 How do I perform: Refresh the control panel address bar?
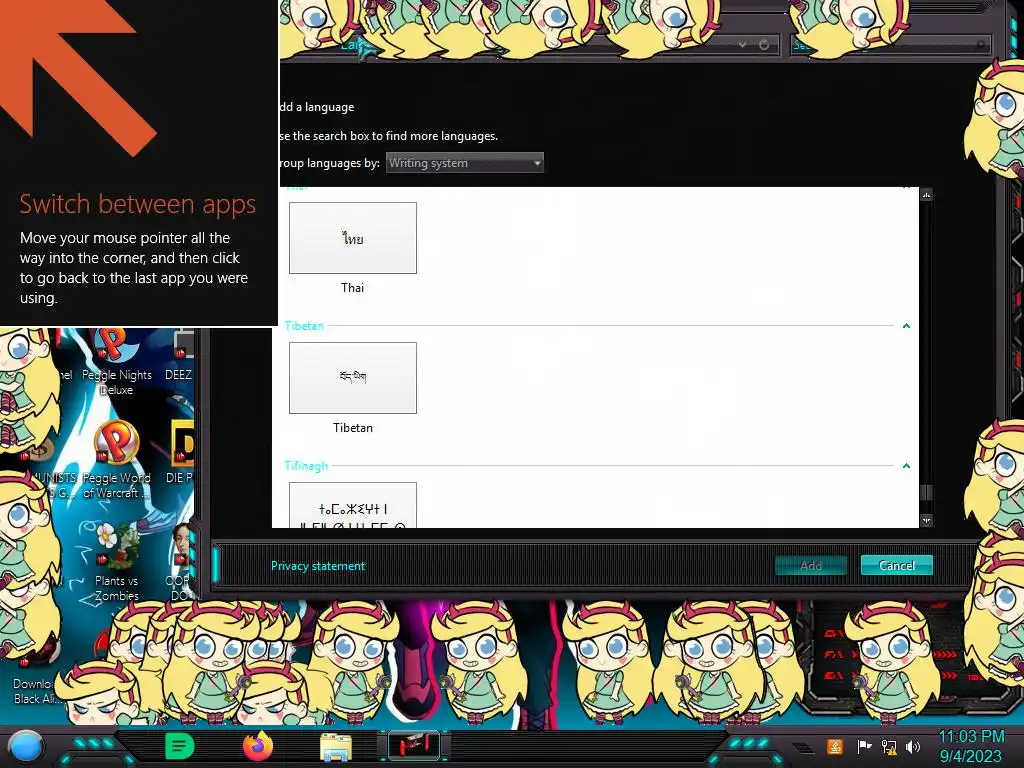764,44
